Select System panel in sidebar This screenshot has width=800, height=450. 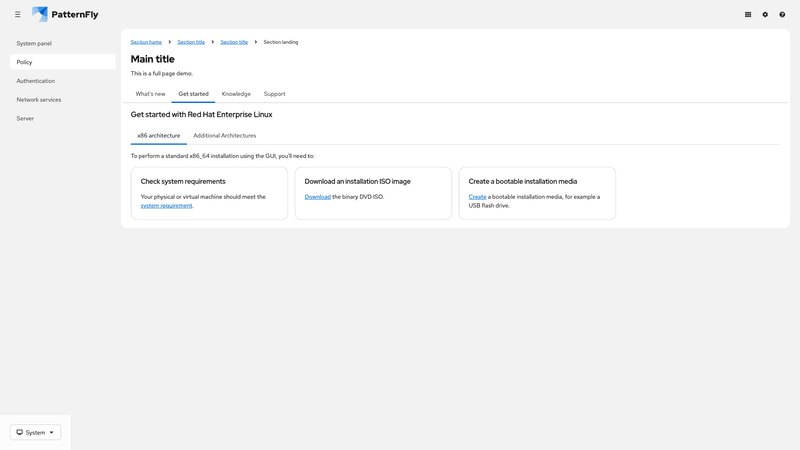[34, 44]
